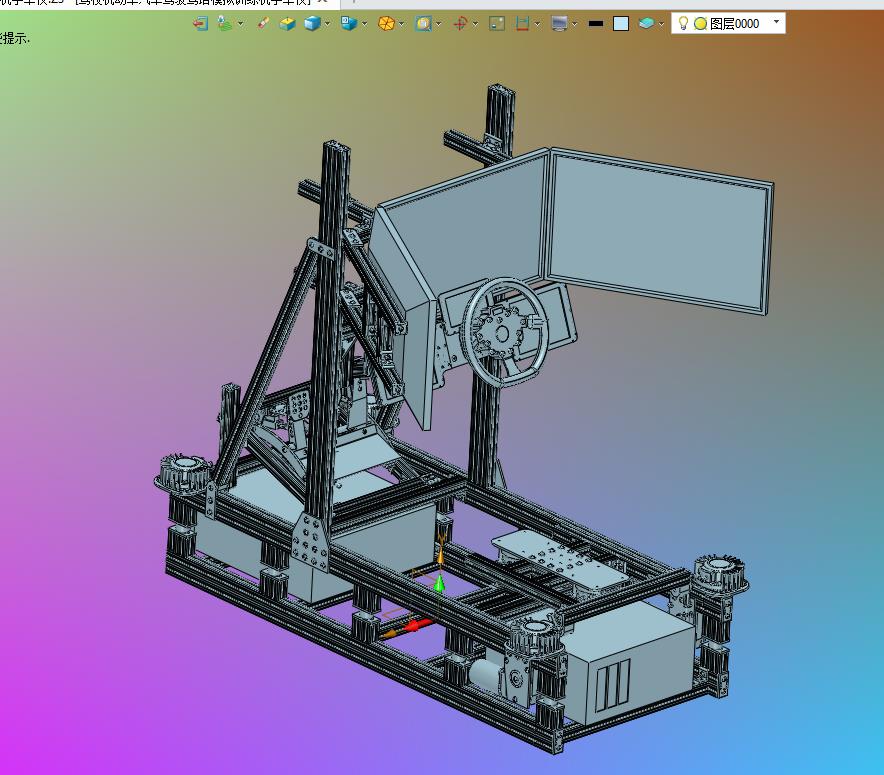Click the orange polyhedron icon
Image resolution: width=884 pixels, height=775 pixels.
[x=386, y=24]
